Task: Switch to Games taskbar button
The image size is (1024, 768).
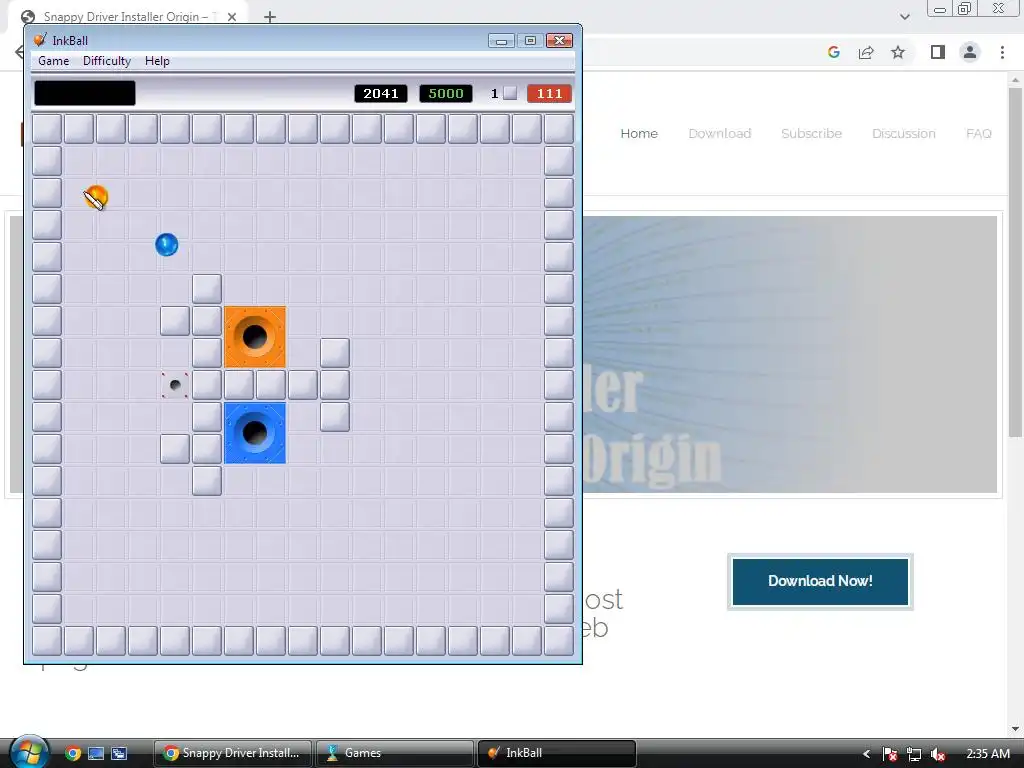Action: 395,753
